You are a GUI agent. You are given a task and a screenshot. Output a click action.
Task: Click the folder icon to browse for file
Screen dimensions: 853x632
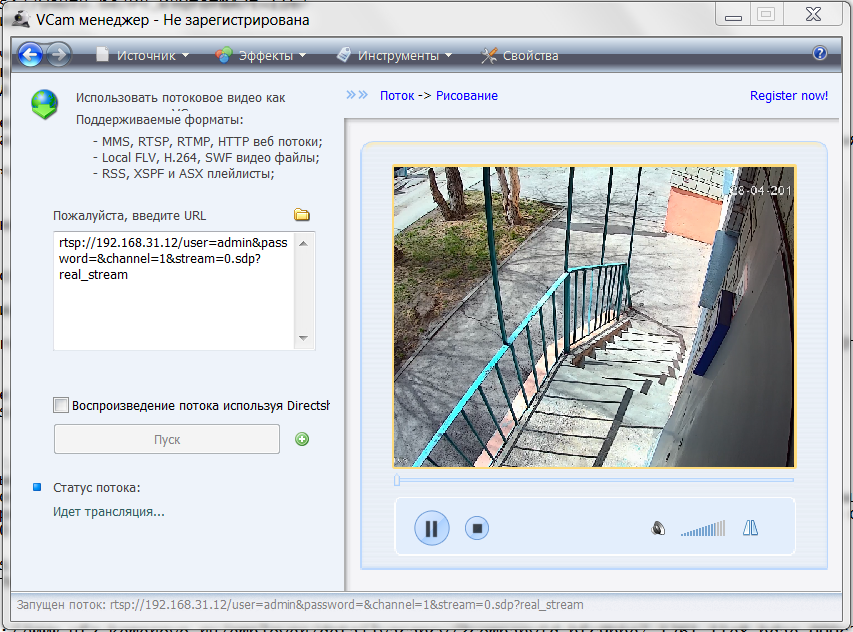coord(301,215)
